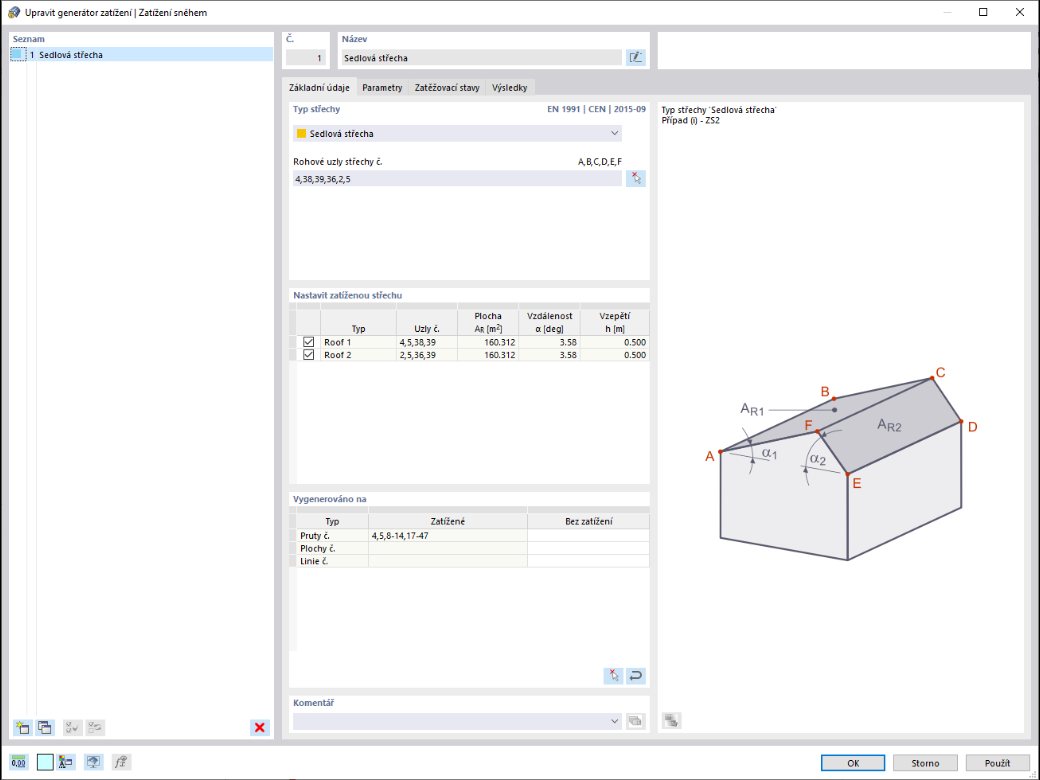This screenshot has width=1040, height=780.
Task: Click nodes cell '4,5,38,39'
Action: coord(426,342)
